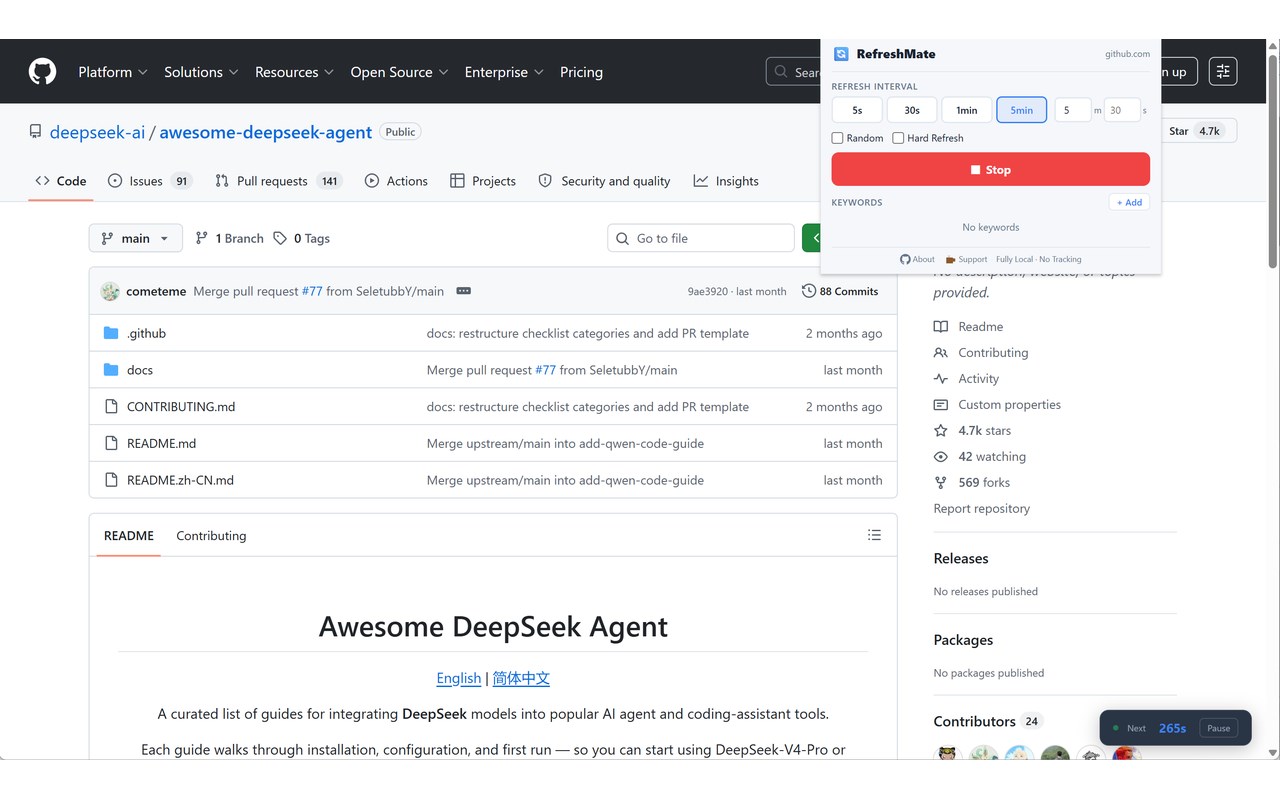Open the README.md file name link
The width and height of the screenshot is (1280, 800).
(161, 443)
